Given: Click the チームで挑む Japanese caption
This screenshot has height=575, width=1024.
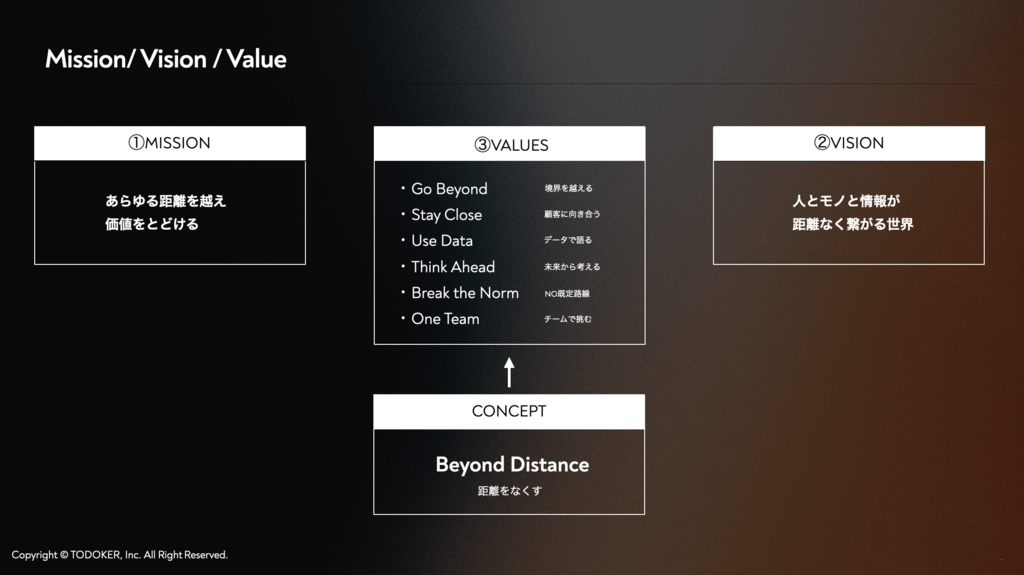Looking at the screenshot, I should click(568, 319).
